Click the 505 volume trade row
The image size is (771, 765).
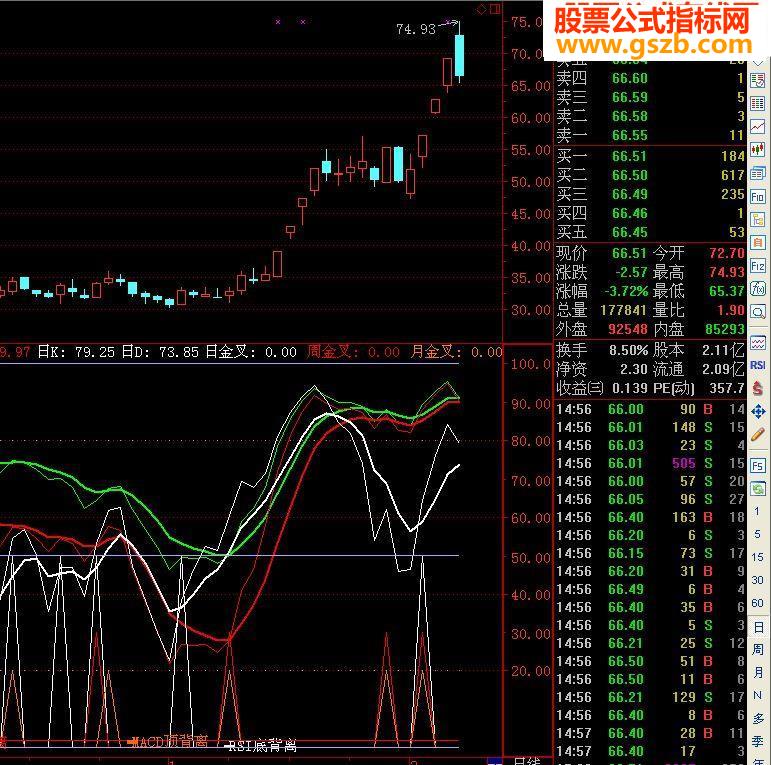click(x=650, y=463)
